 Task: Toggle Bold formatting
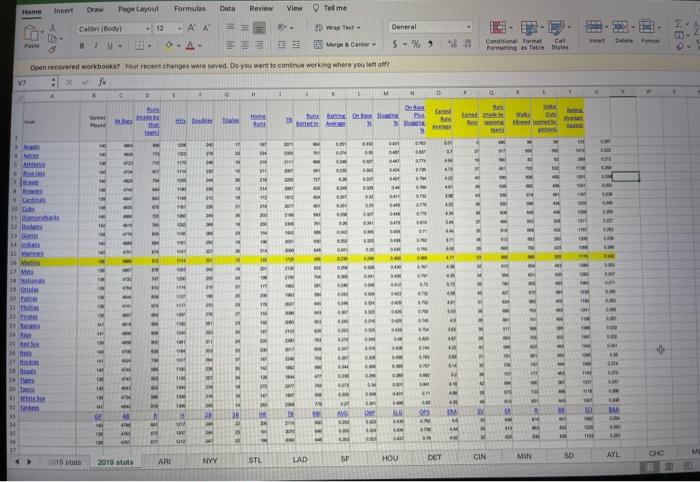point(82,46)
